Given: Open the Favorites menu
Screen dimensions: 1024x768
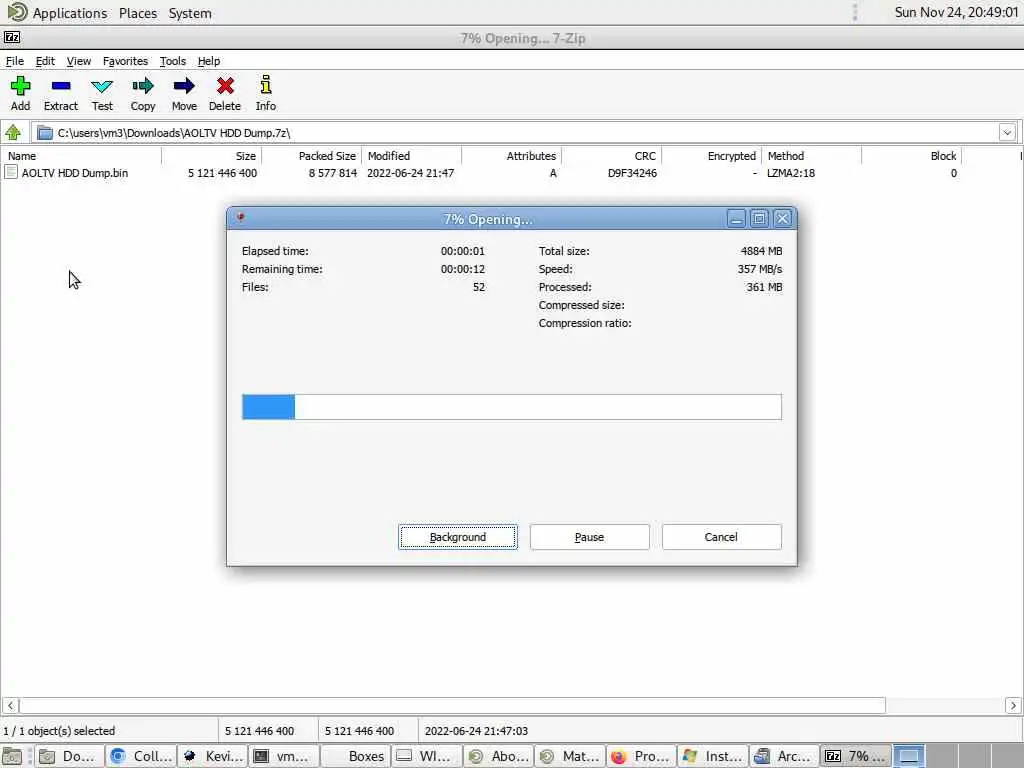Looking at the screenshot, I should [x=125, y=61].
